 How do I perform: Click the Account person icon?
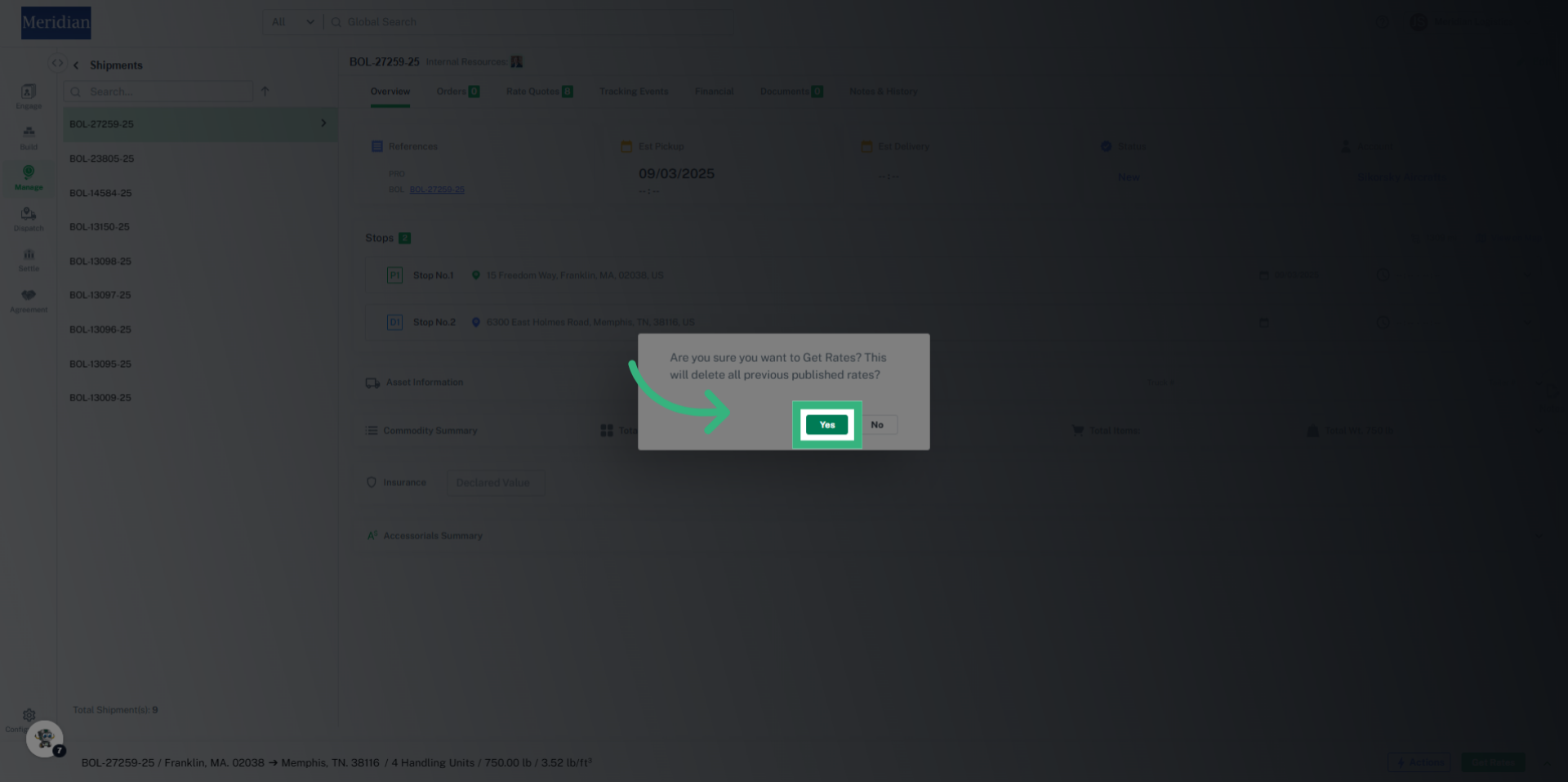(x=1346, y=146)
